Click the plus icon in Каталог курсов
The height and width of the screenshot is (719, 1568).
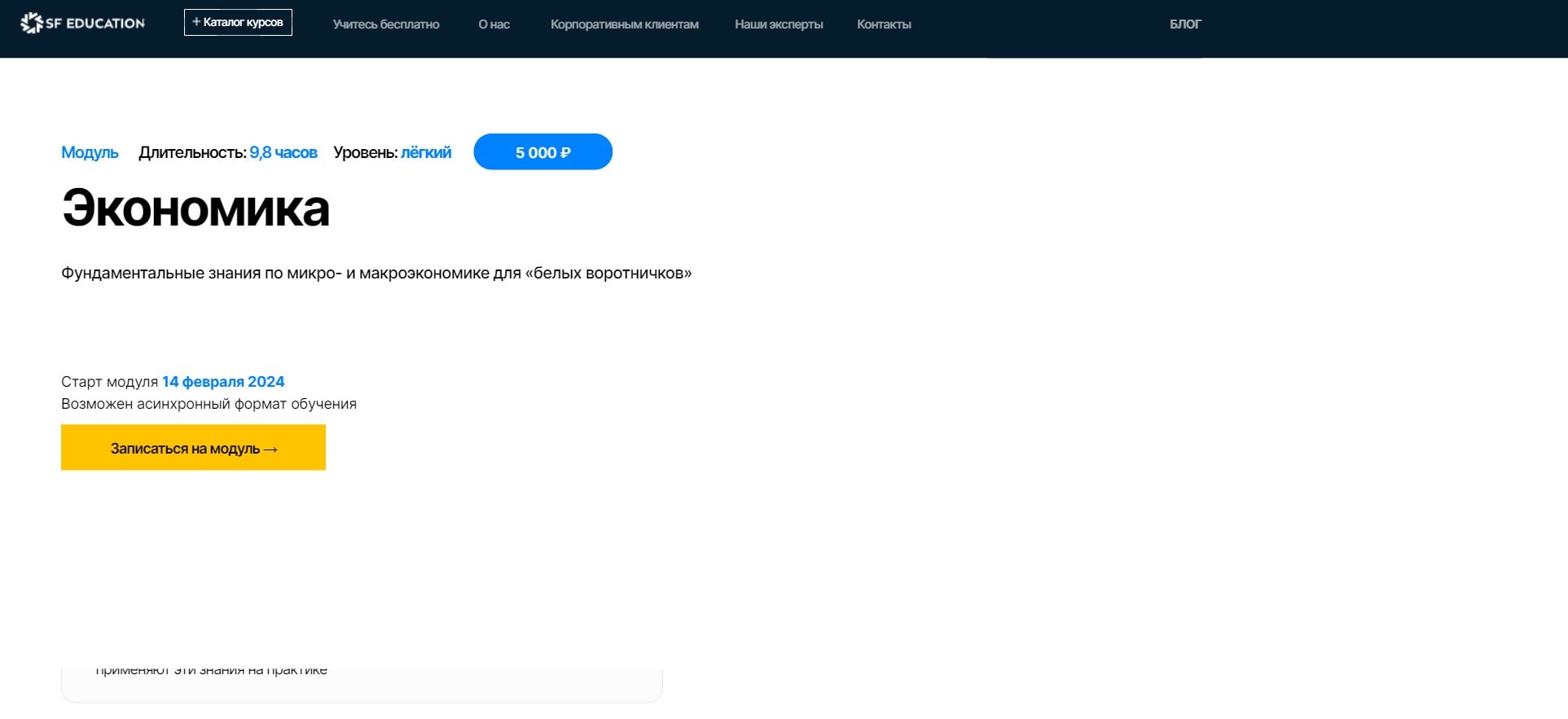pyautogui.click(x=196, y=22)
